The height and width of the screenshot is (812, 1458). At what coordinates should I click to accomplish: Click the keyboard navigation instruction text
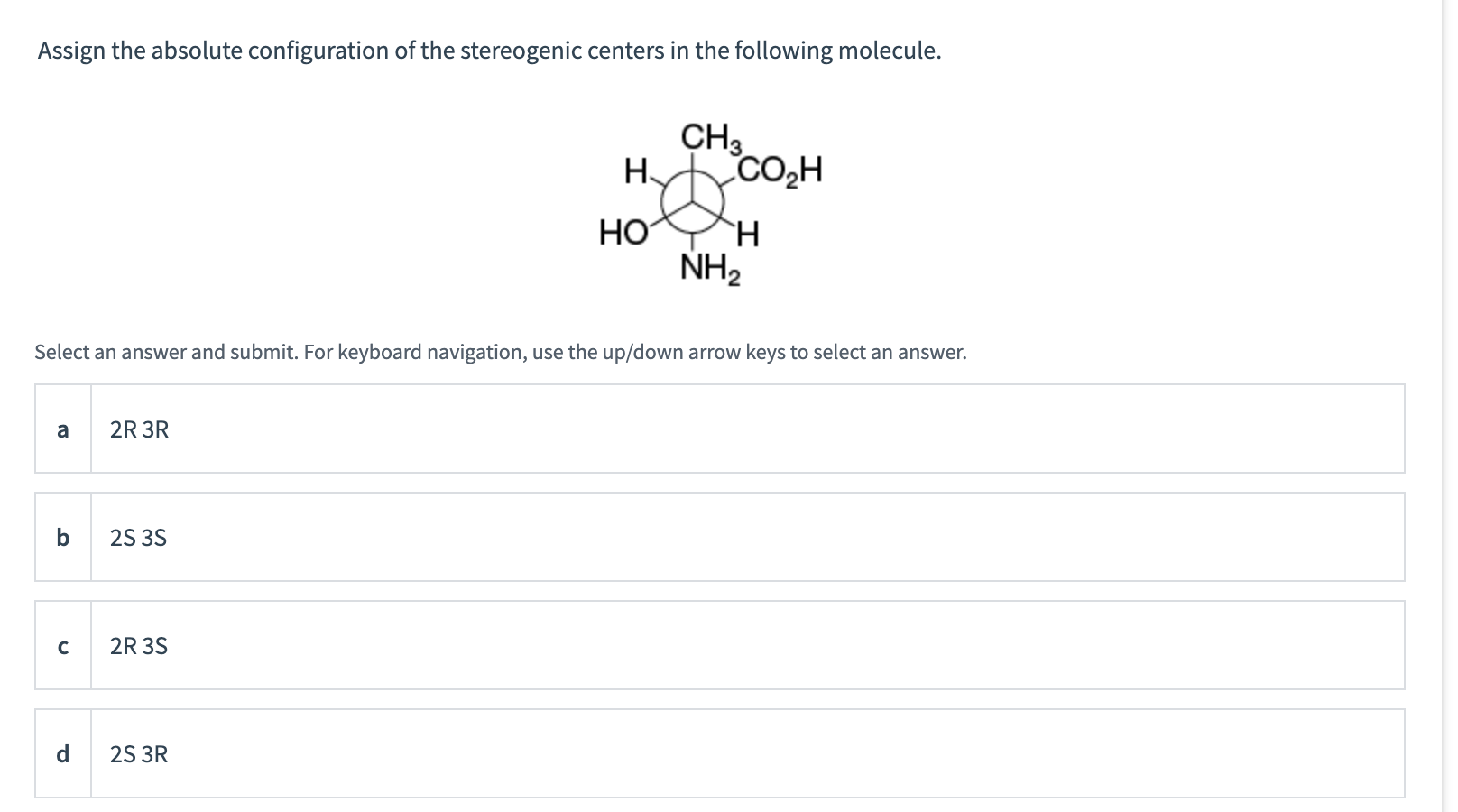point(500,353)
